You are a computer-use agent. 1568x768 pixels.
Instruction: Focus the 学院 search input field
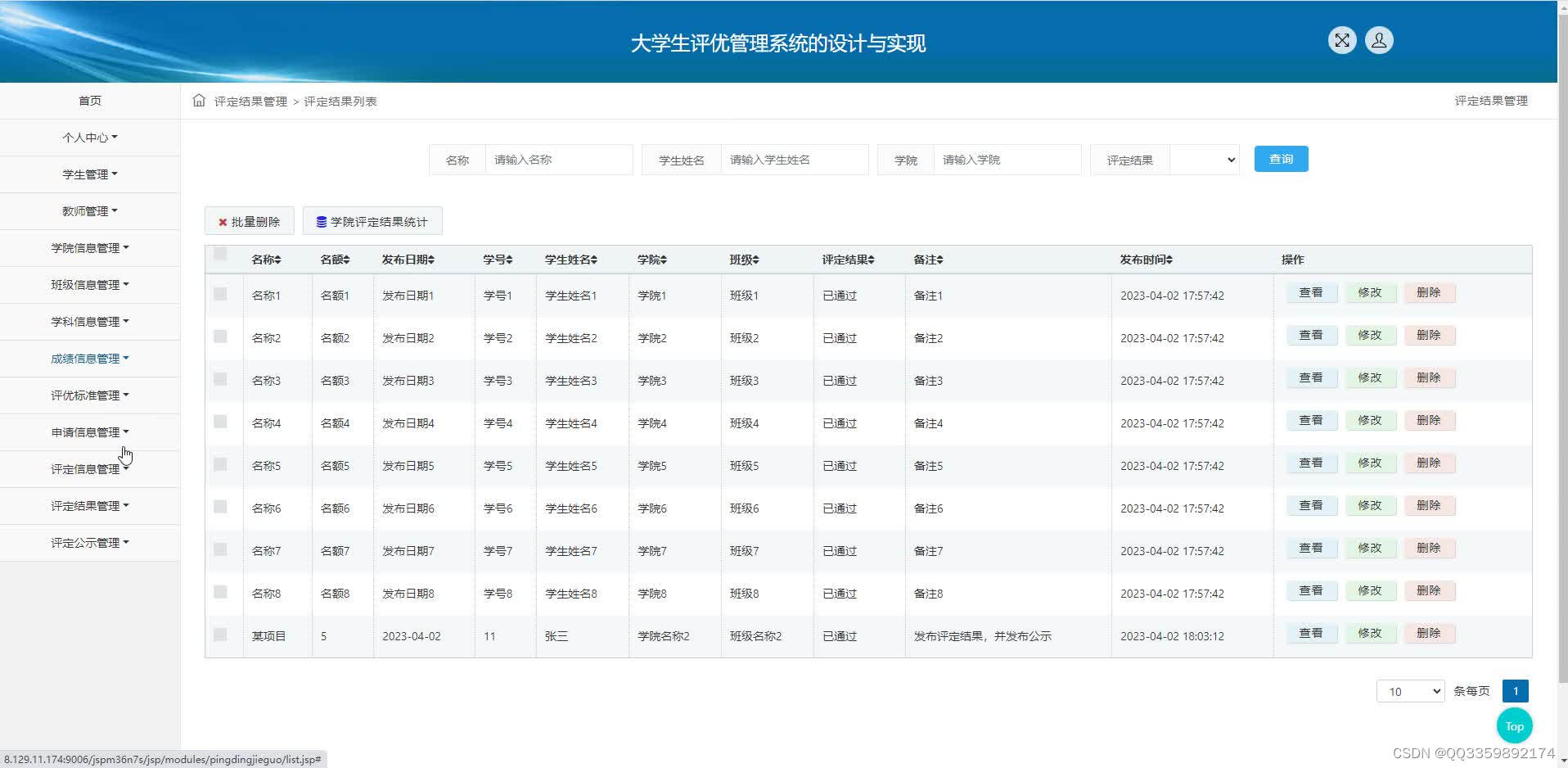[1007, 160]
